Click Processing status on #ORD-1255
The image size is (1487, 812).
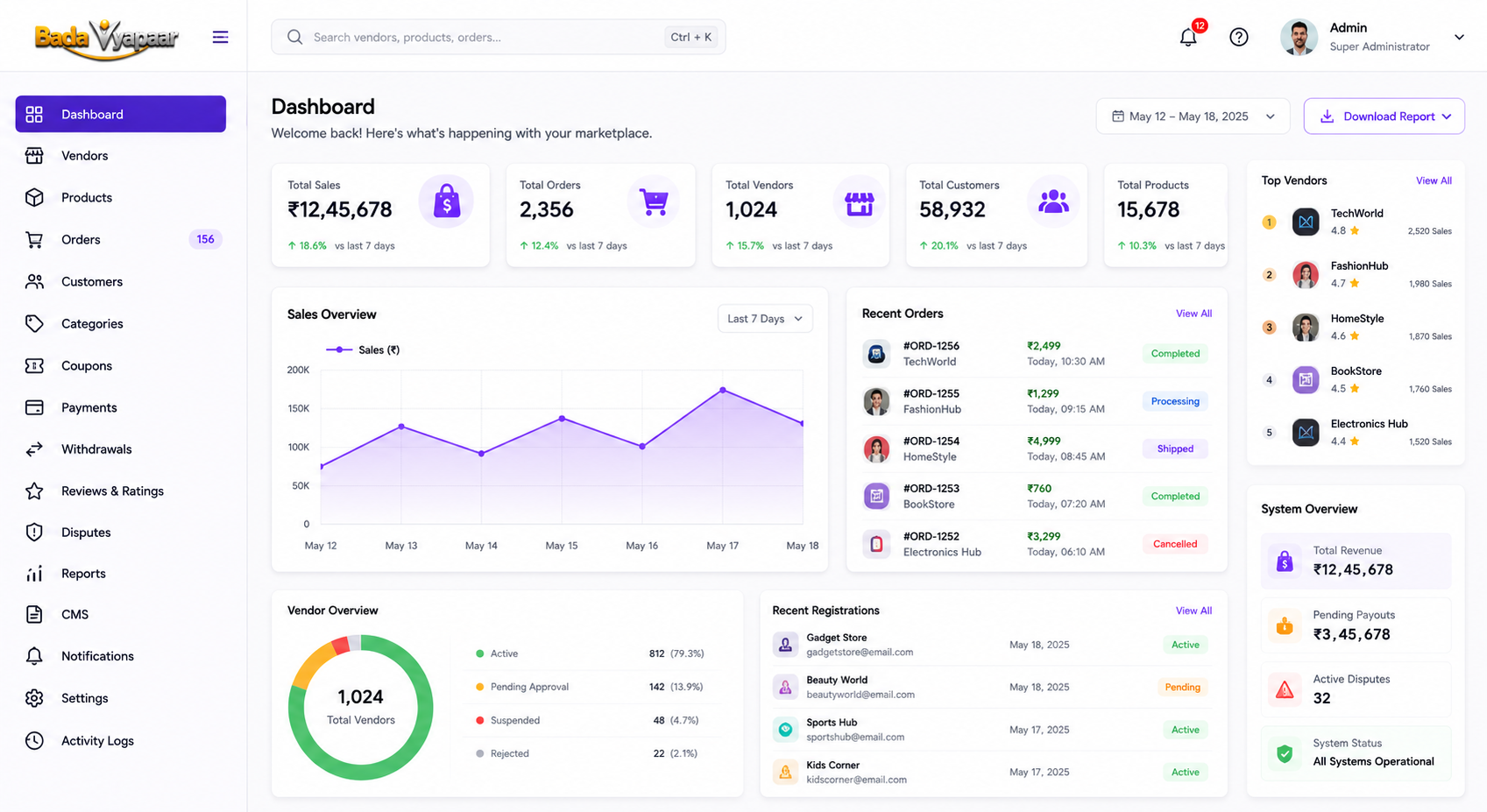(x=1175, y=401)
